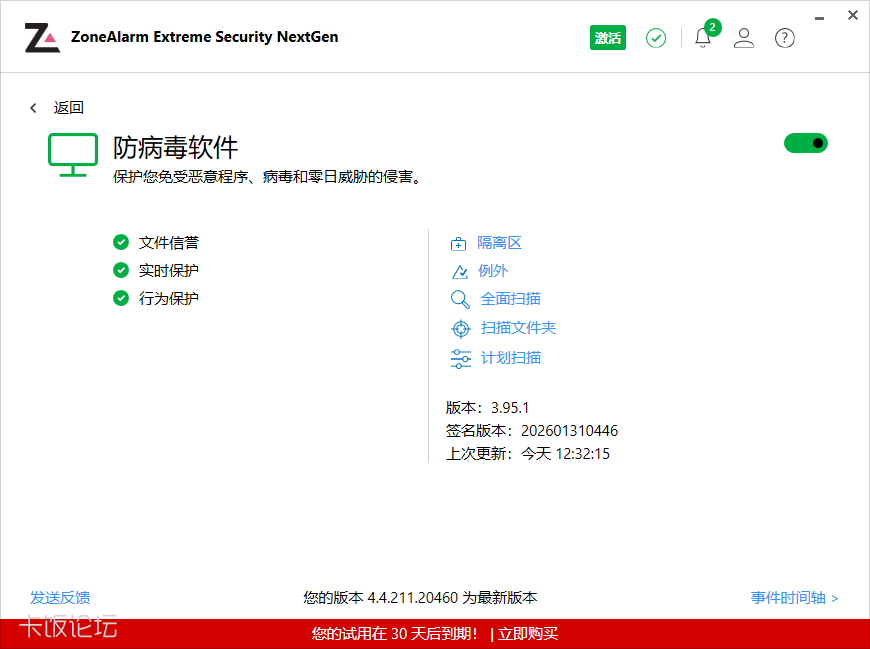Toggle the anti-virus protection switch off
870x649 pixels.
point(806,143)
